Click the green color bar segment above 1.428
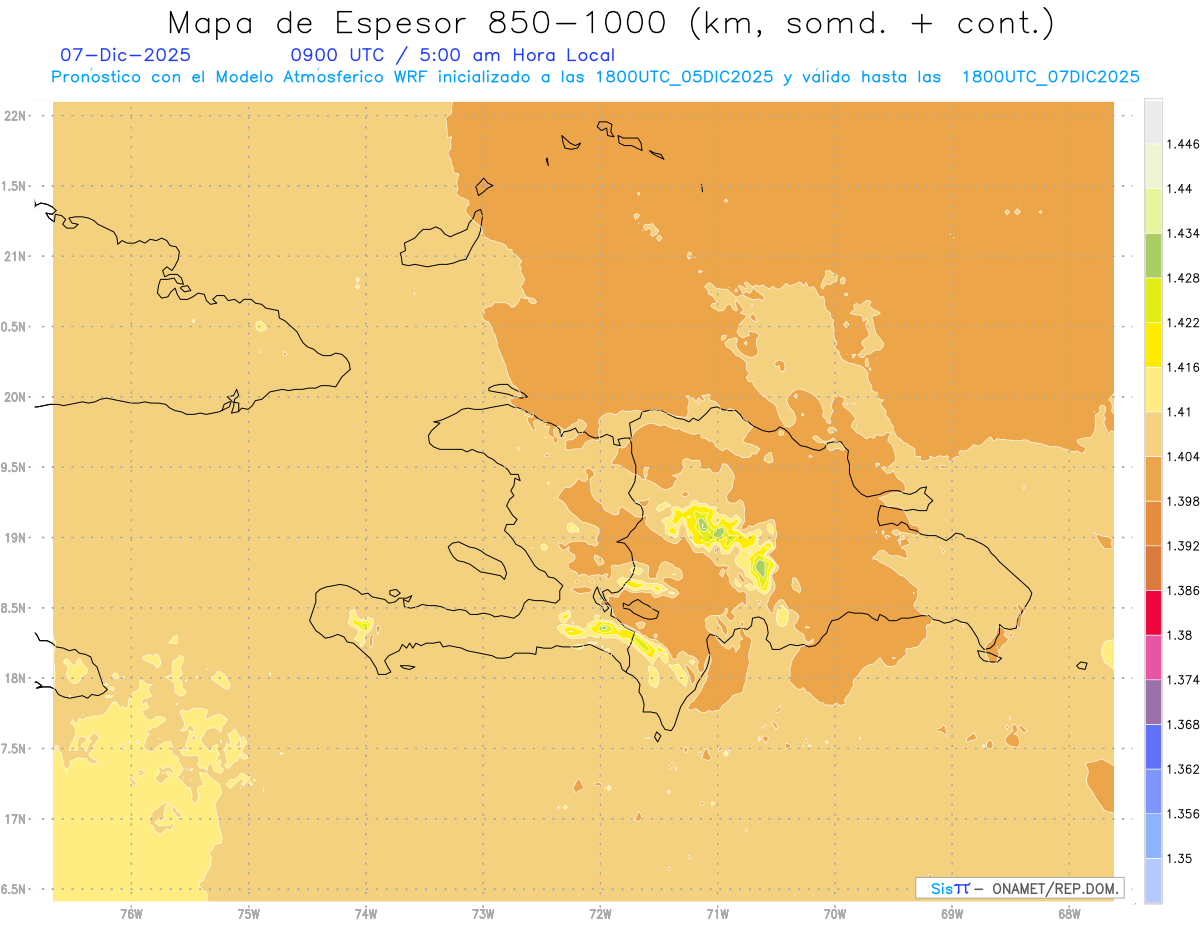 [x=1153, y=255]
